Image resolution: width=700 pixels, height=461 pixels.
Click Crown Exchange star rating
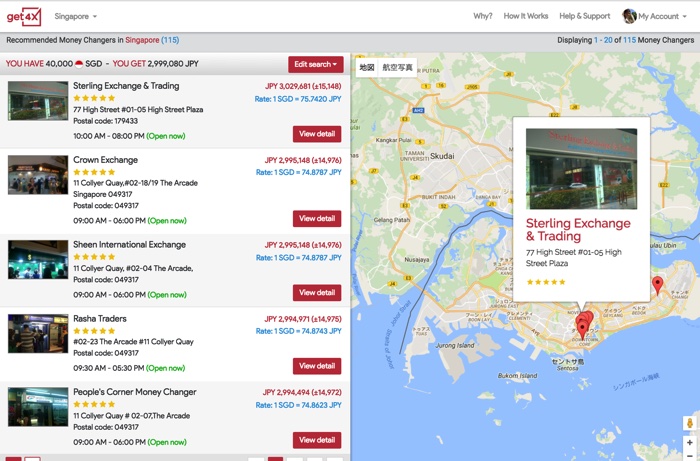pos(94,172)
